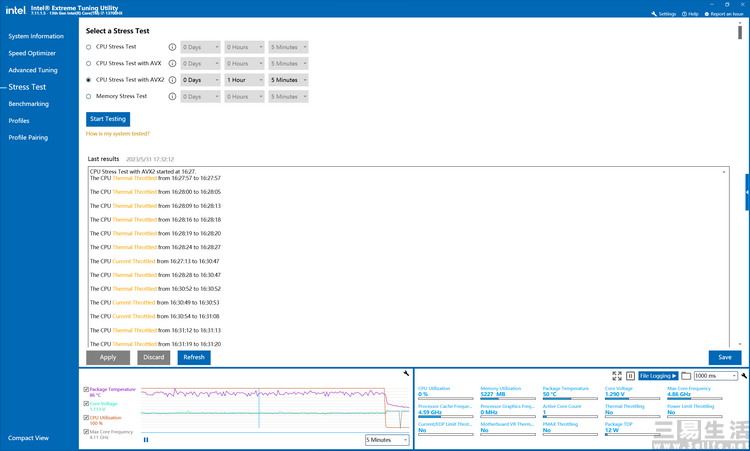Click the CPU Utilization monitor bar
The image size is (750, 451).
coord(445,398)
